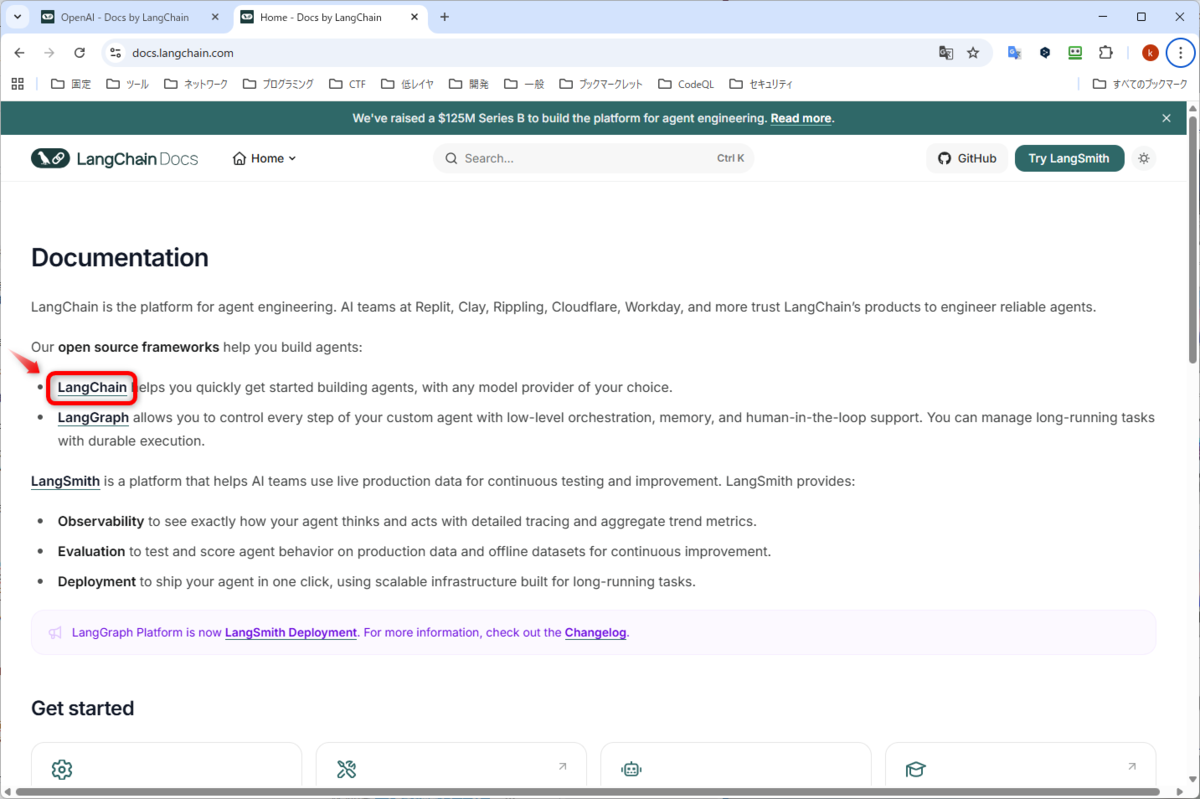Maximize the Chrome window

[x=1141, y=17]
